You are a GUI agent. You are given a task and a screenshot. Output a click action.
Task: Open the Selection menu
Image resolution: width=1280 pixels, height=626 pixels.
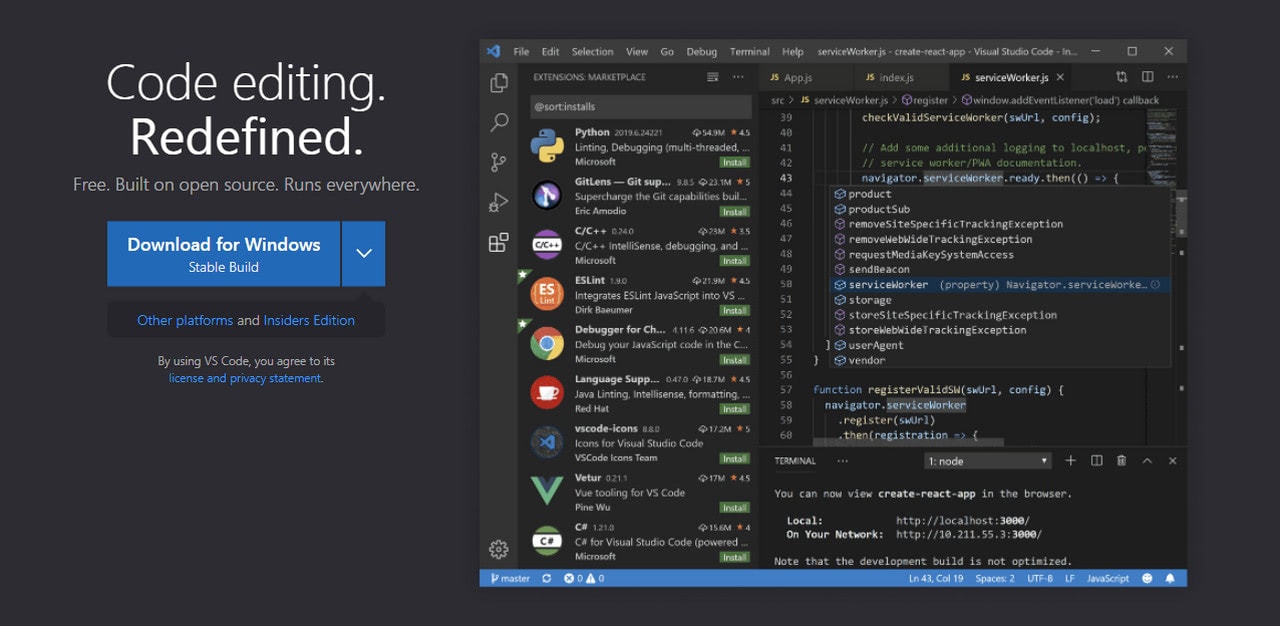point(593,52)
